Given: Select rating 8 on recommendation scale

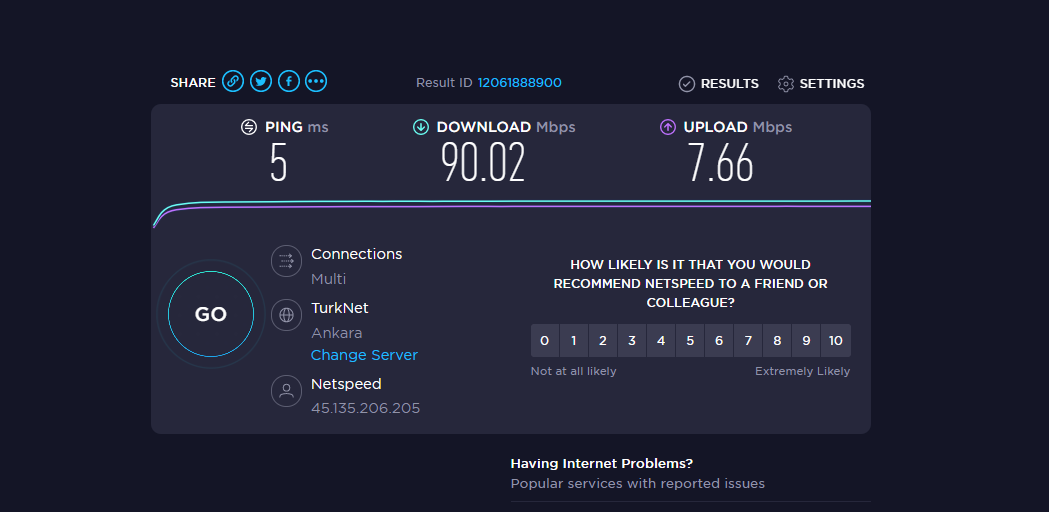Looking at the screenshot, I should point(777,341).
